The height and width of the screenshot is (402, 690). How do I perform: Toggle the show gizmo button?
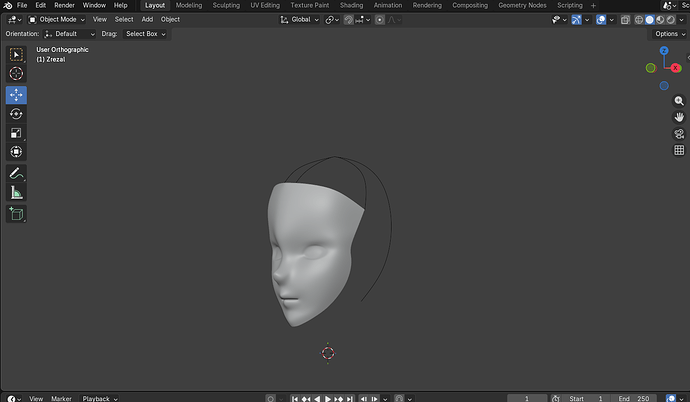point(576,20)
